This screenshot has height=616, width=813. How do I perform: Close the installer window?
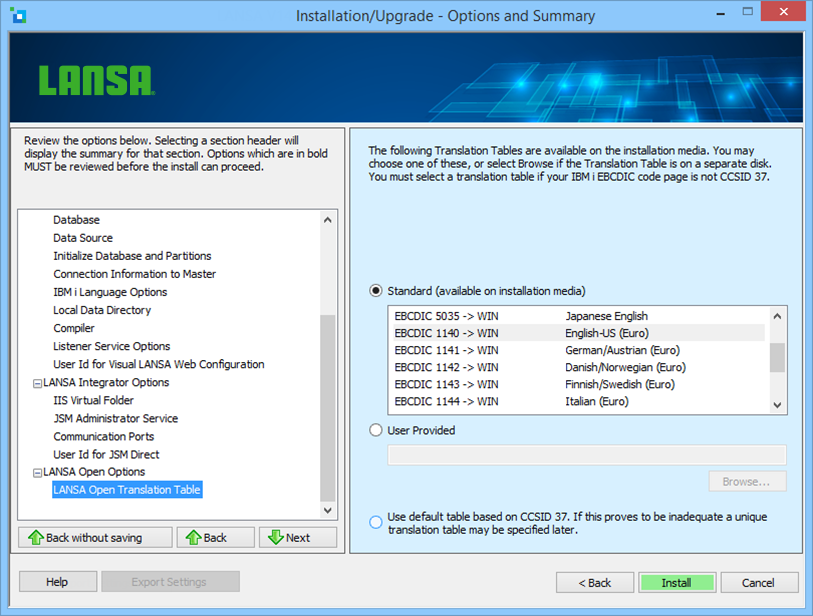point(783,11)
